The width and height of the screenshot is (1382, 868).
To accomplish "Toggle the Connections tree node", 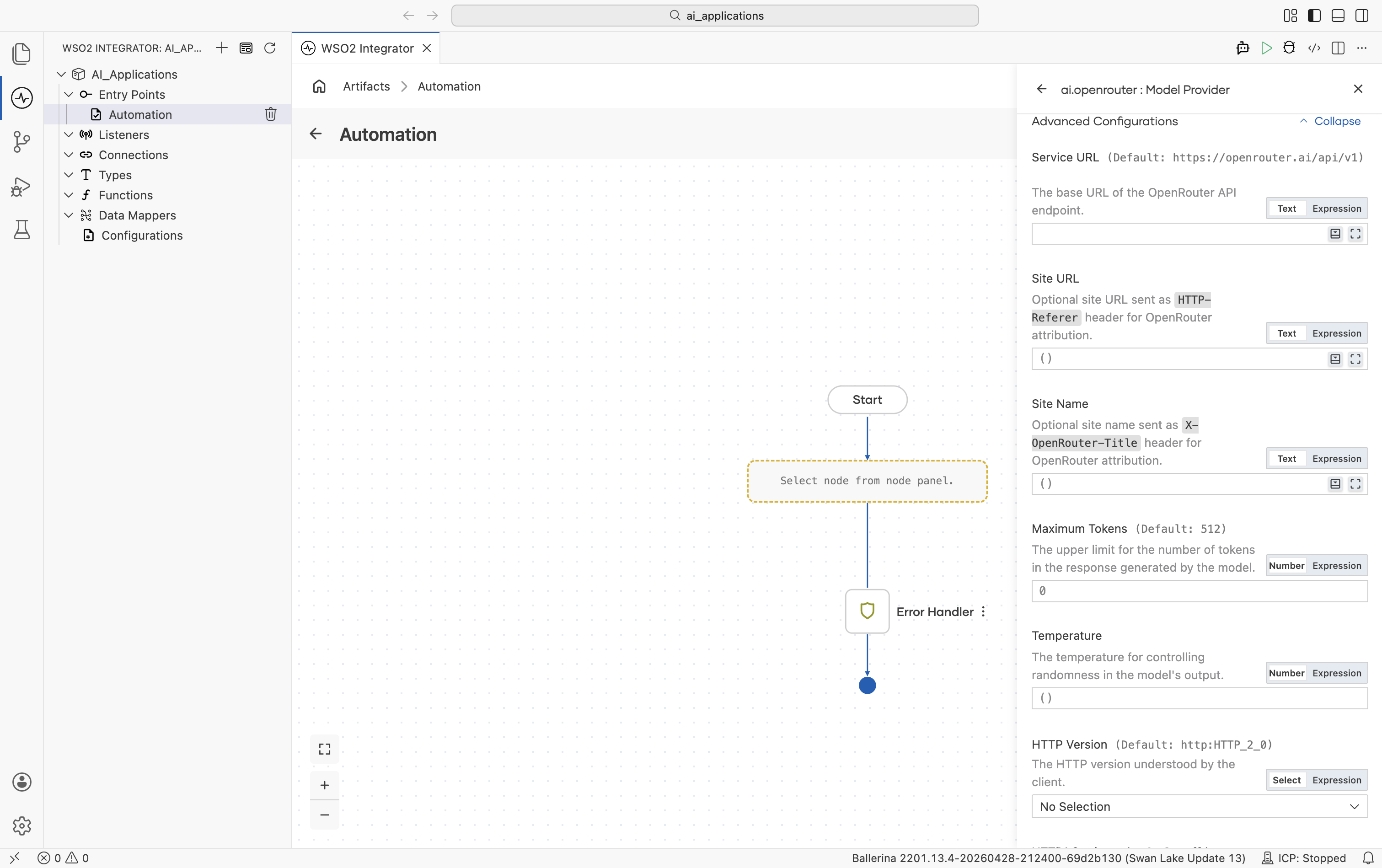I will [68, 155].
